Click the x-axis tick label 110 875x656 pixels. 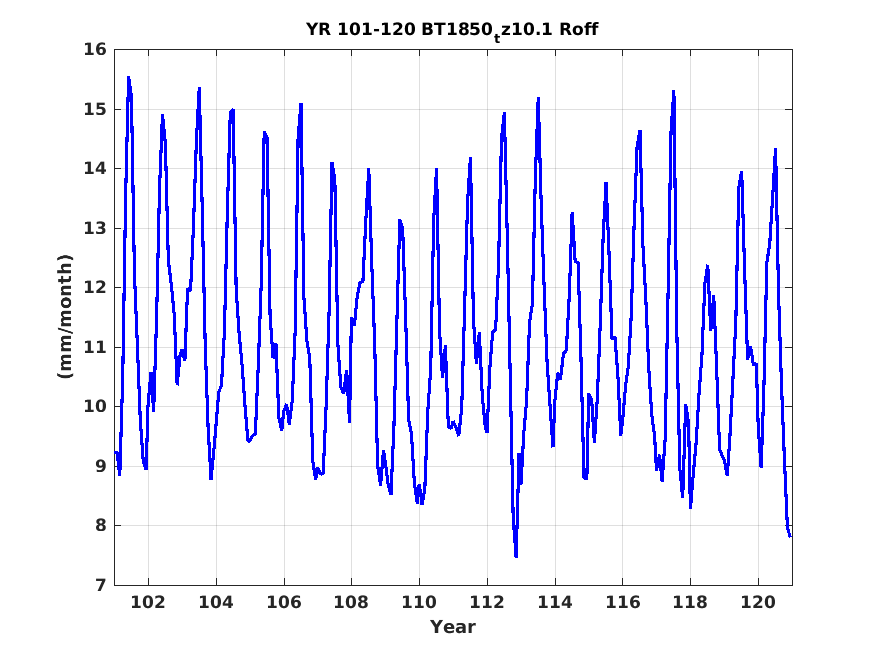click(419, 602)
